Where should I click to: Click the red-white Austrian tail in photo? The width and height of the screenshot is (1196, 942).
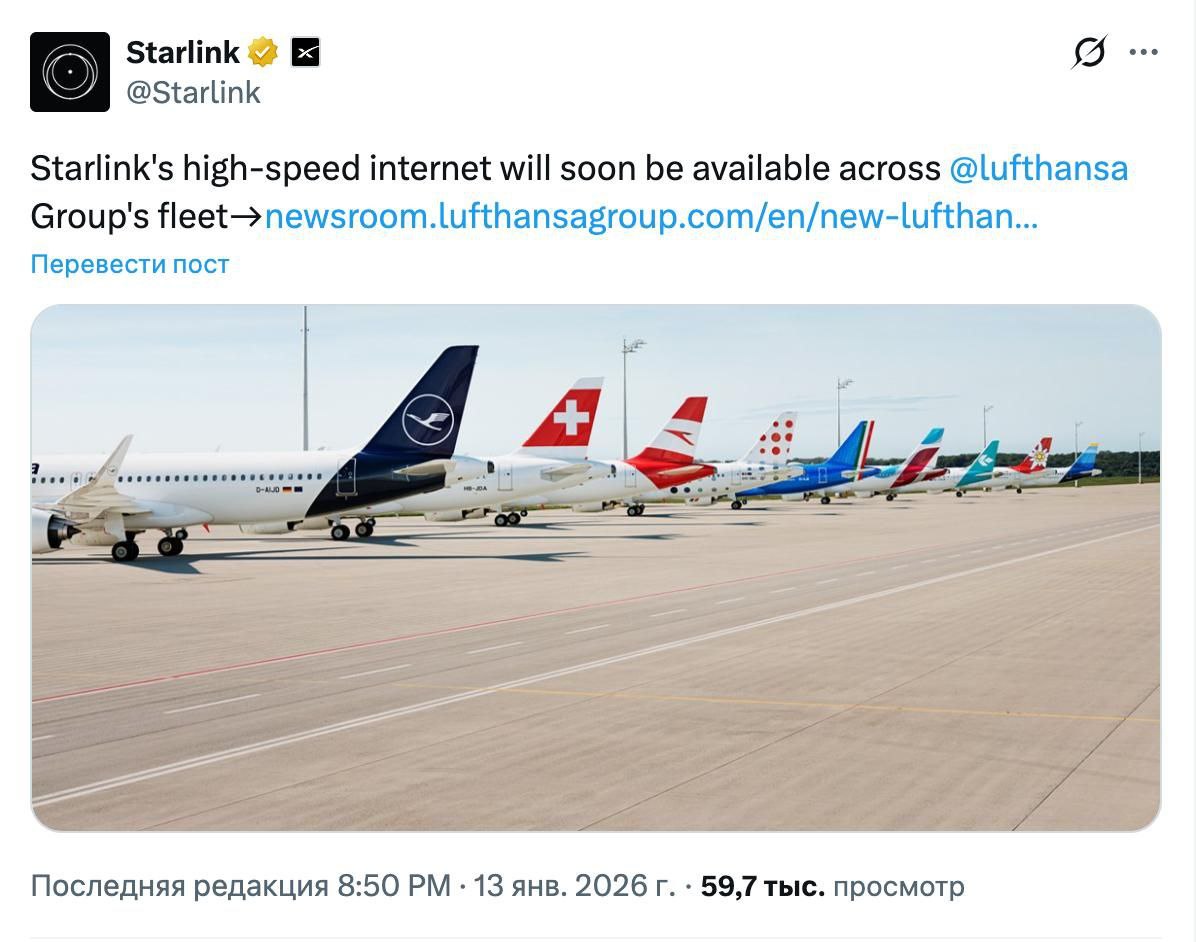click(678, 433)
